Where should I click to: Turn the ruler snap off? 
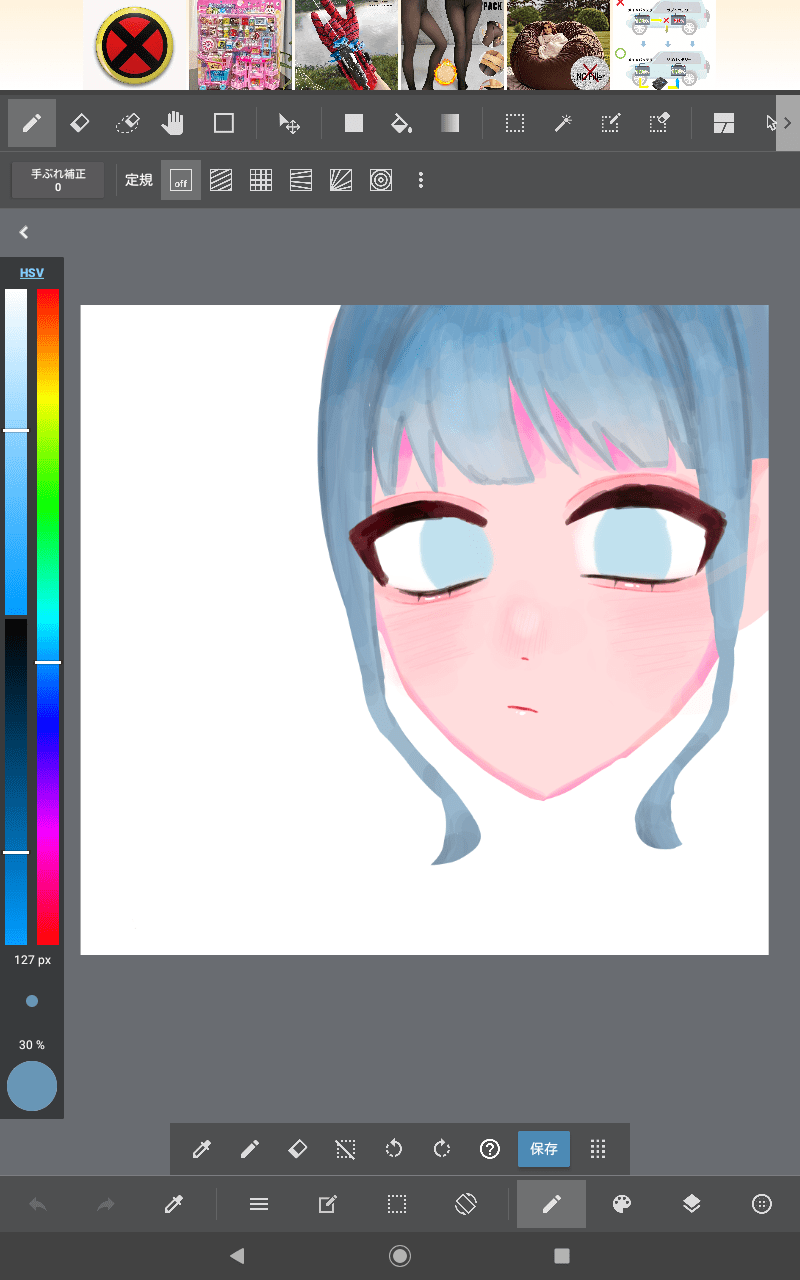click(181, 181)
